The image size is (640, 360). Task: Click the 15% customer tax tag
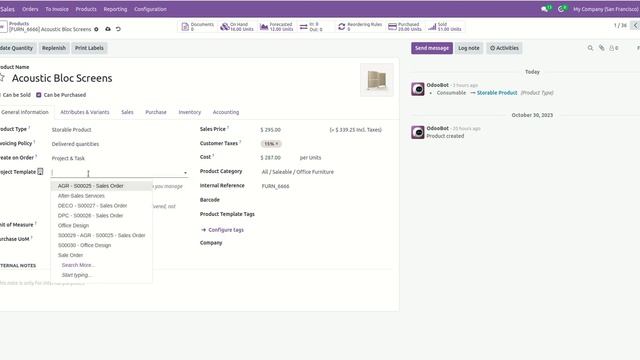point(271,144)
